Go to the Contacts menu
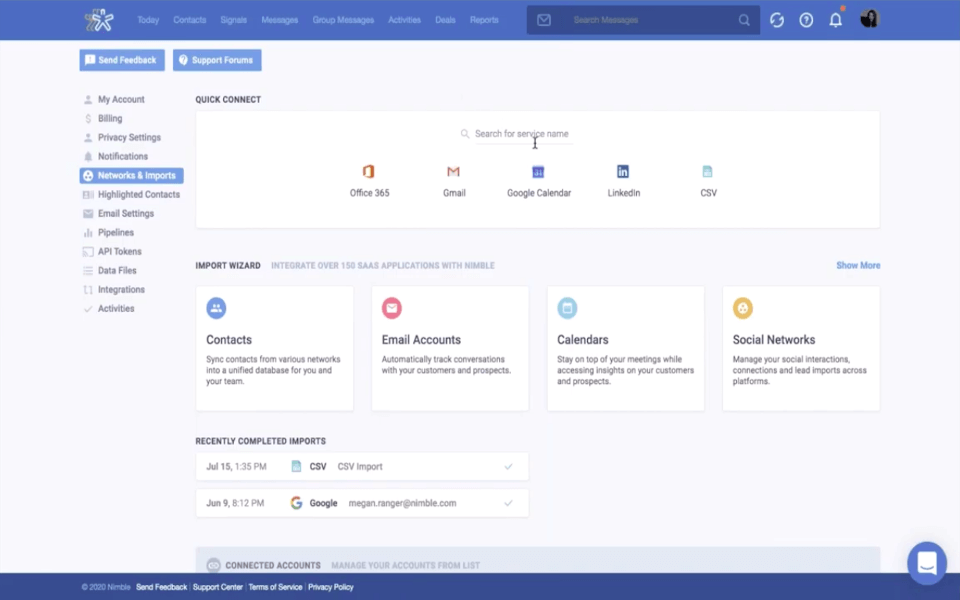 pyautogui.click(x=190, y=20)
